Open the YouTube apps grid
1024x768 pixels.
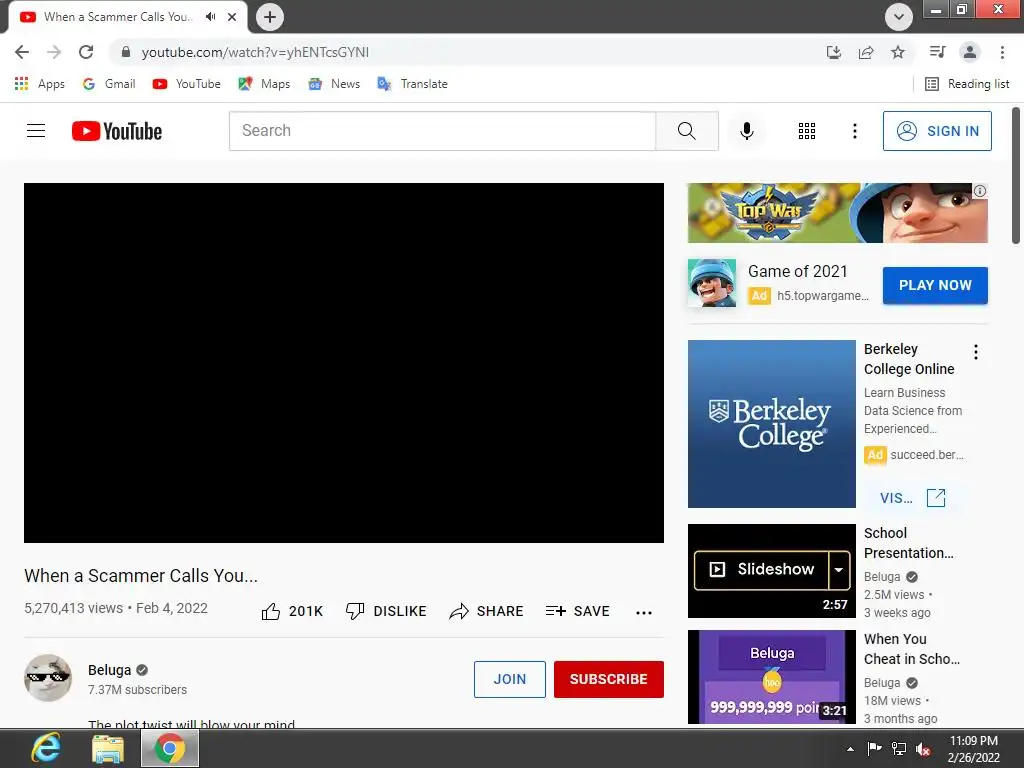coord(807,131)
